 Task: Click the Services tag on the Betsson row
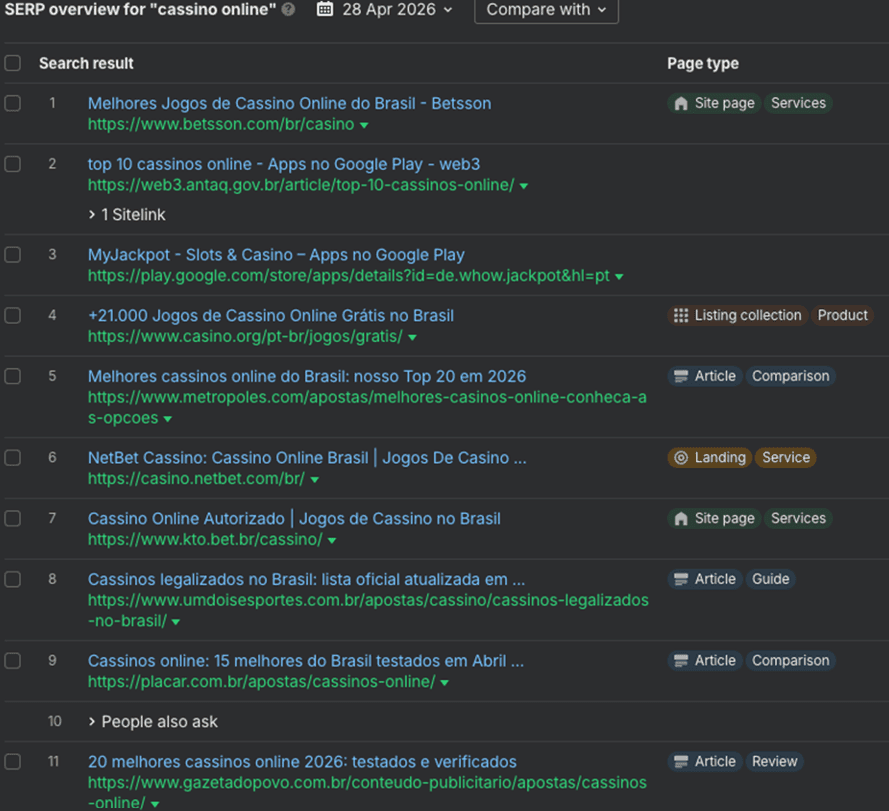798,103
